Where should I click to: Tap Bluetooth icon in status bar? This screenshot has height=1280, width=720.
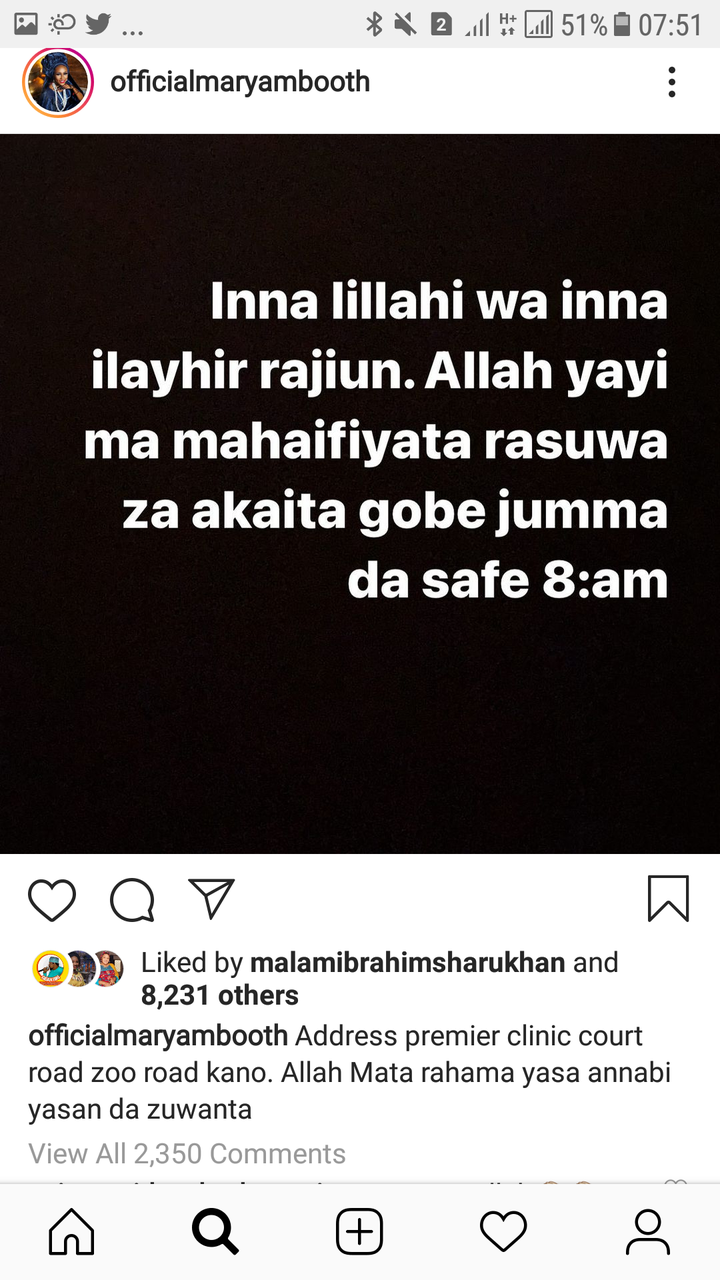click(374, 24)
